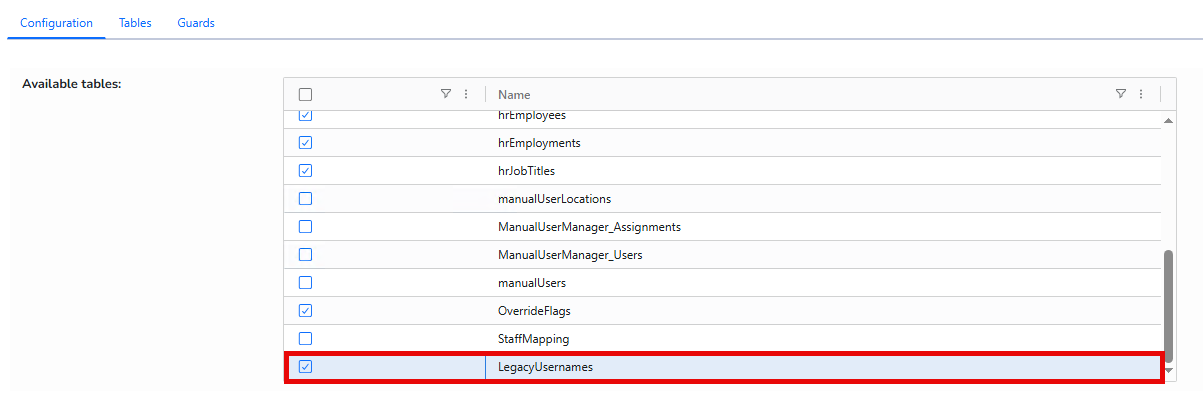The width and height of the screenshot is (1203, 396).
Task: Open column menu dots in Name column header
Action: coord(1141,94)
